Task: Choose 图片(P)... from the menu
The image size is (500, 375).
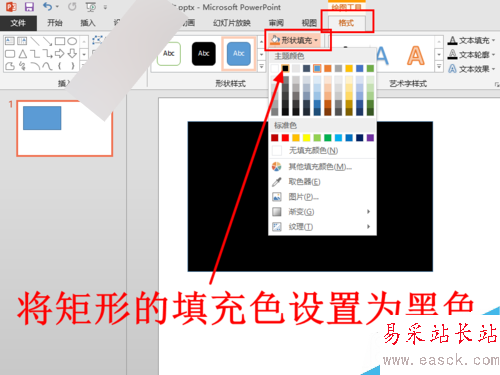Action: coord(322,197)
